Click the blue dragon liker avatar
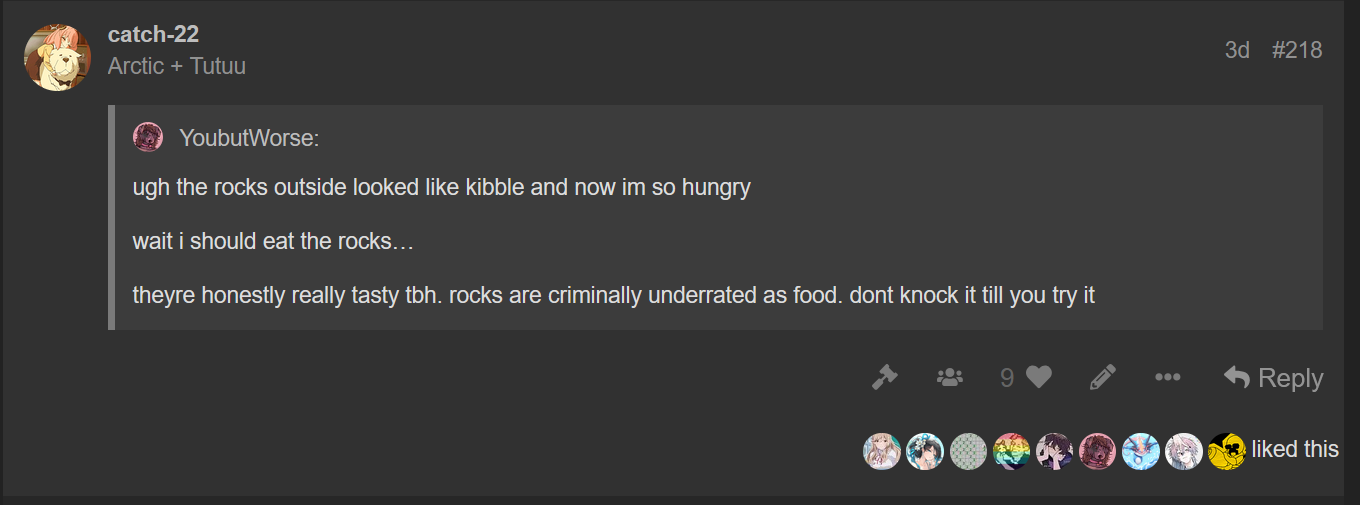The width and height of the screenshot is (1360, 505). (1140, 451)
